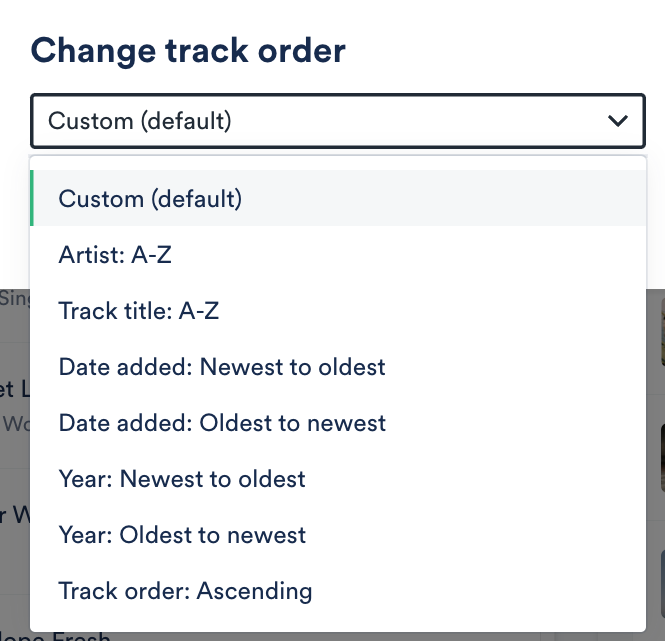Sort by Track title: A-Z

139,311
